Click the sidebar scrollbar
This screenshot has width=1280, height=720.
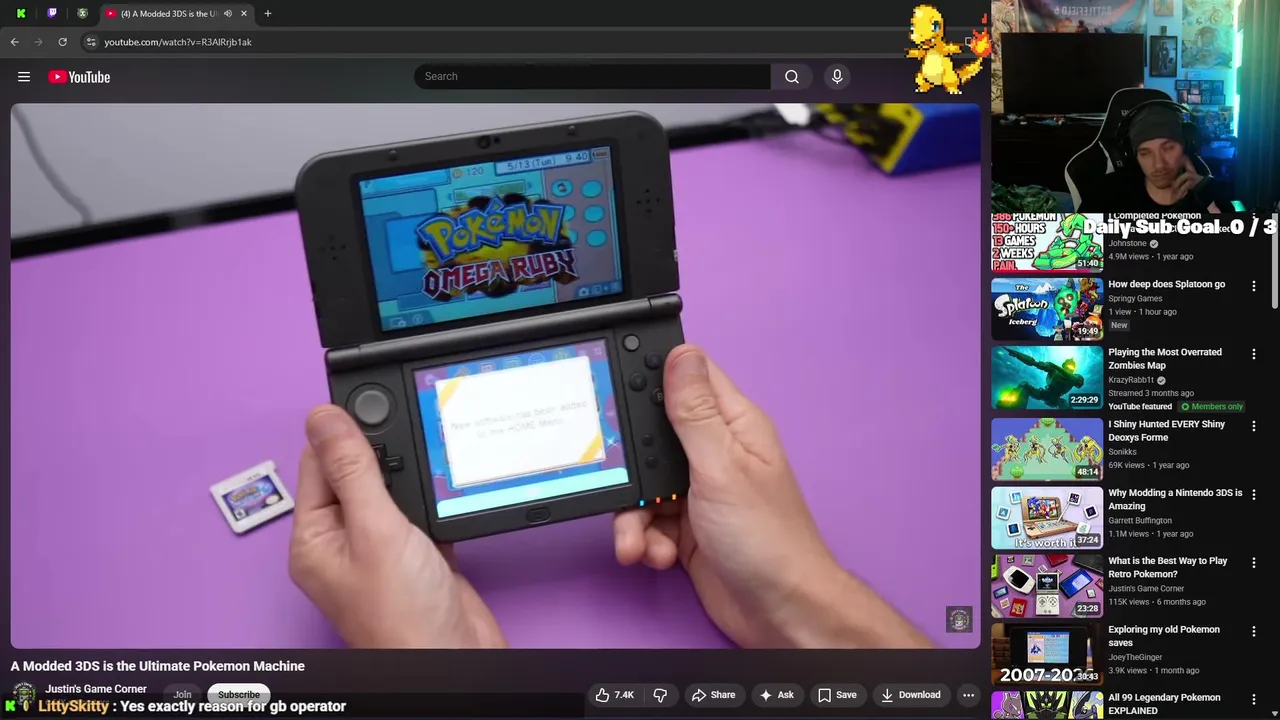tap(1274, 260)
